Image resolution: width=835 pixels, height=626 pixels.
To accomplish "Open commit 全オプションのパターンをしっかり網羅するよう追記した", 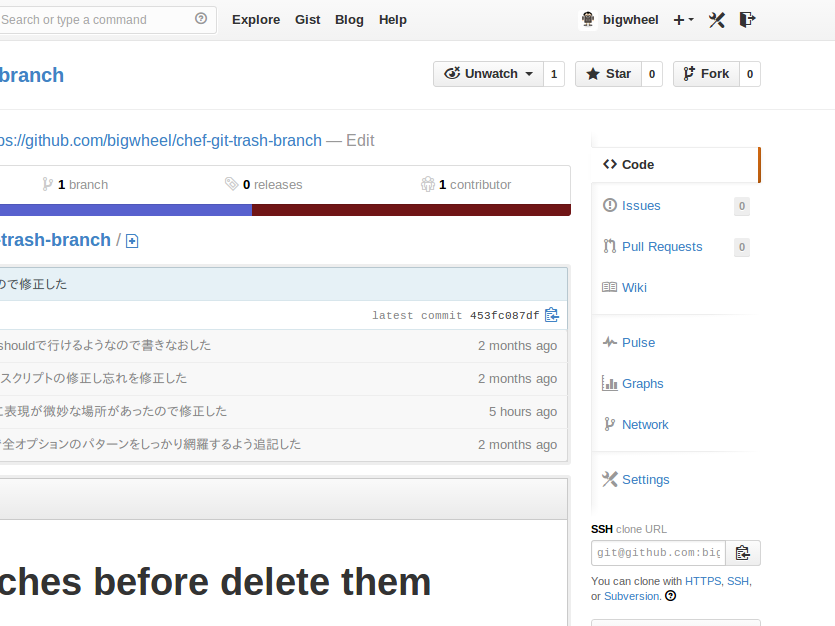I will tap(151, 444).
